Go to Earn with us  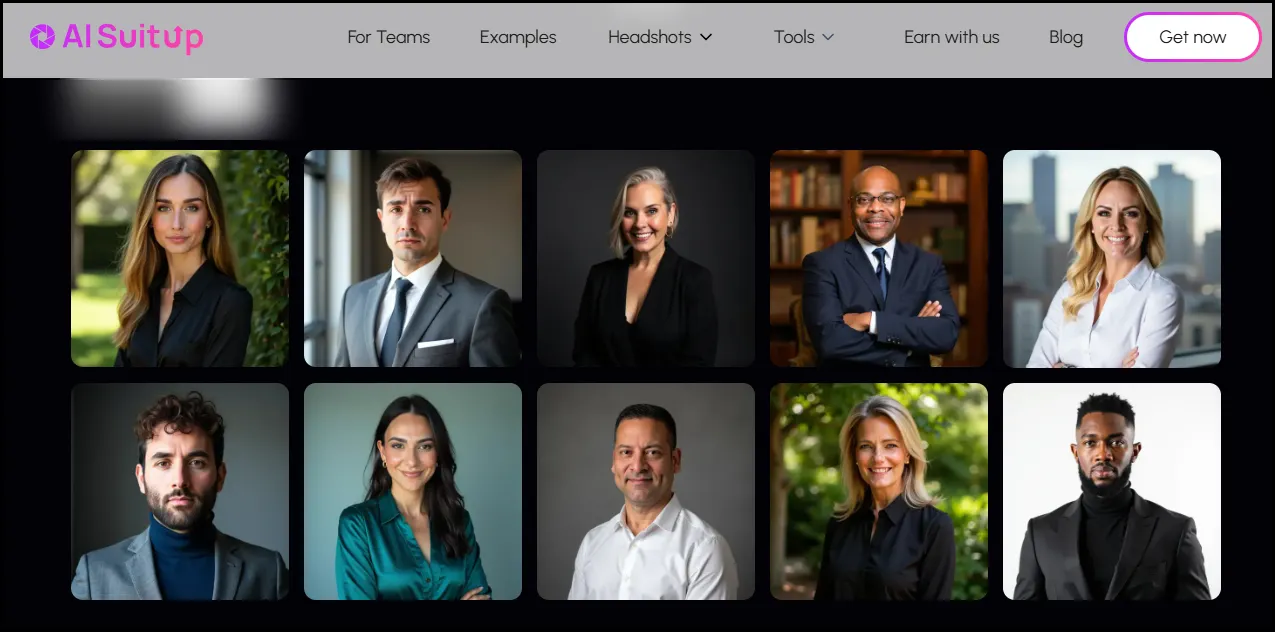click(951, 37)
